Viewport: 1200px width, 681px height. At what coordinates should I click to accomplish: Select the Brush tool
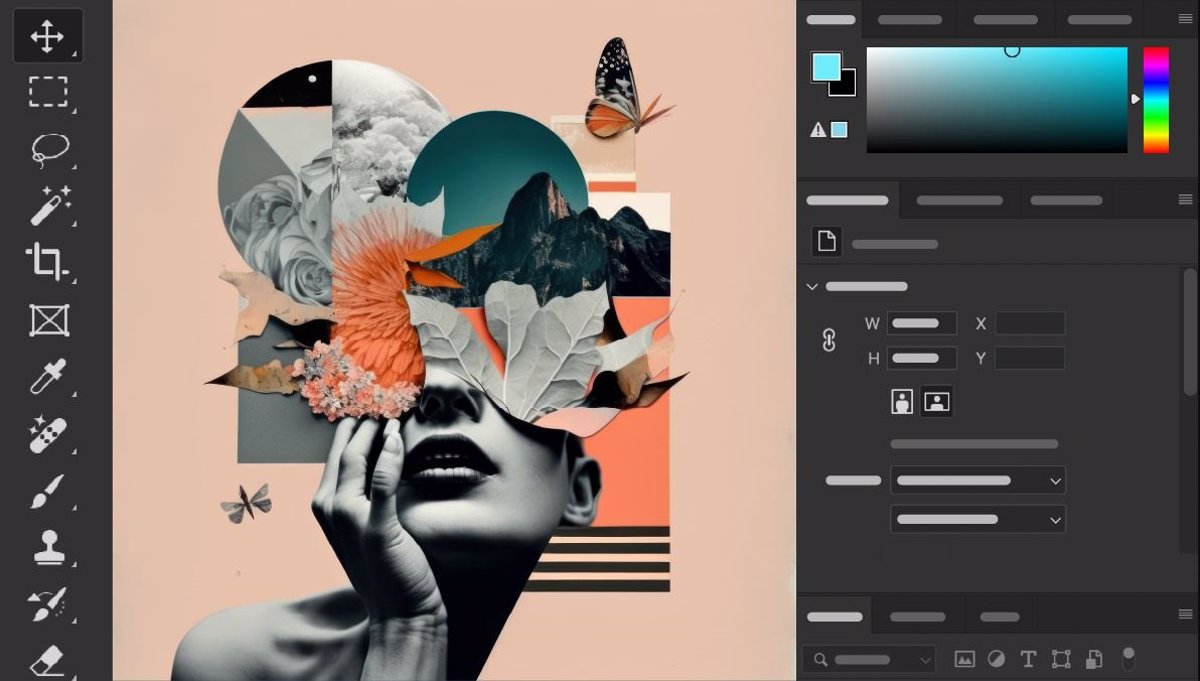coord(47,492)
